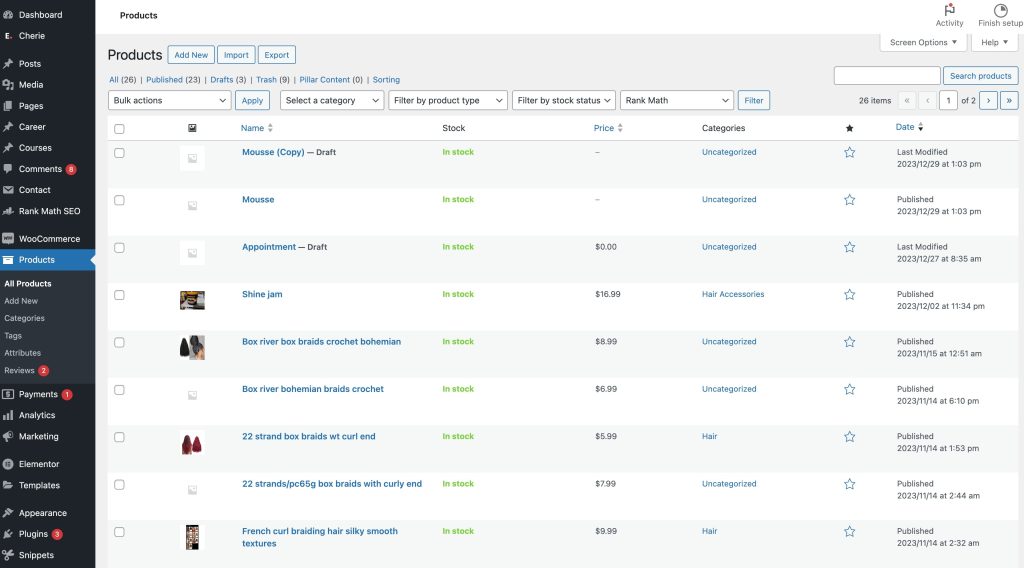Open the Box river bohemian braids crochet link

pyautogui.click(x=312, y=389)
